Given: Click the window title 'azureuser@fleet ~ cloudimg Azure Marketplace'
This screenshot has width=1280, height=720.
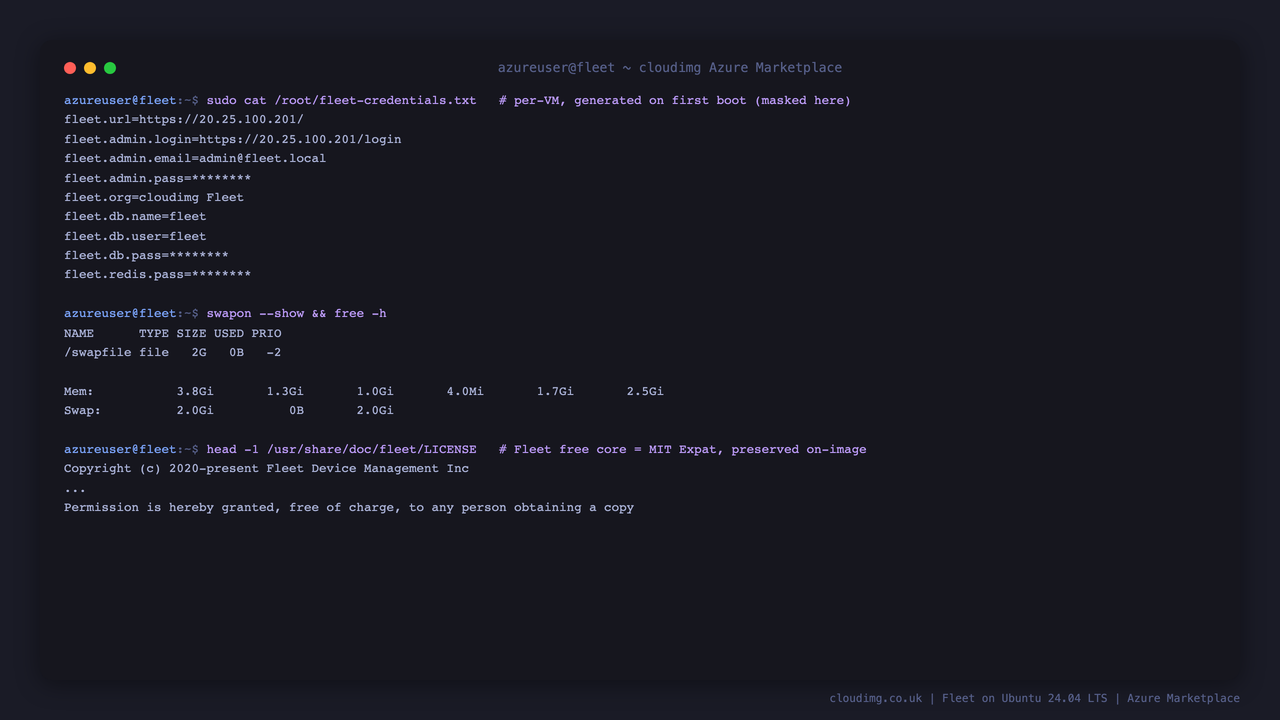Looking at the screenshot, I should pos(670,68).
